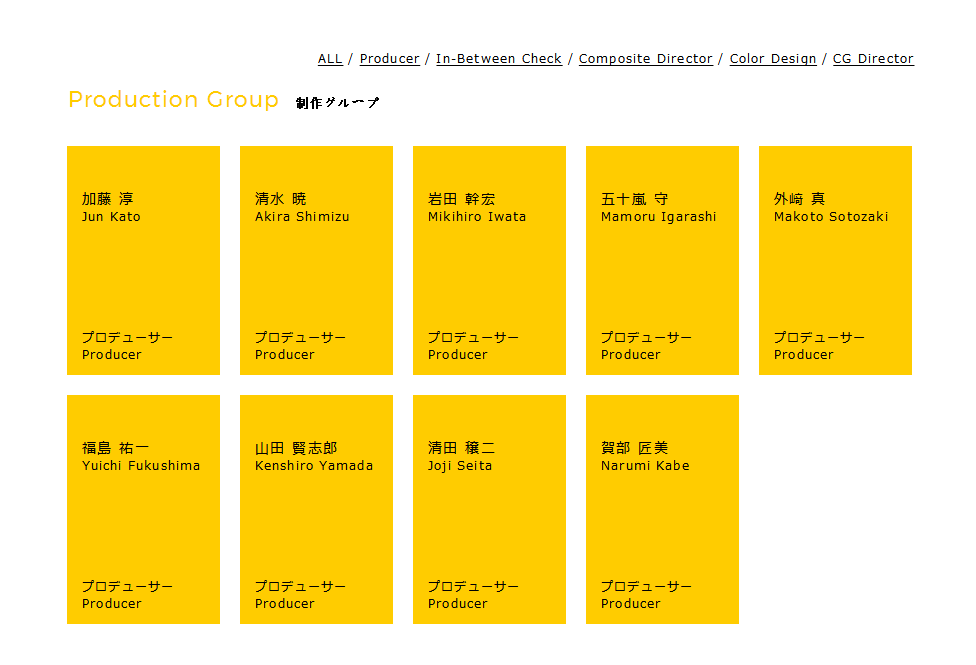The width and height of the screenshot is (976, 665).
Task: Open Mamoru Igarashi's card
Action: tap(662, 260)
